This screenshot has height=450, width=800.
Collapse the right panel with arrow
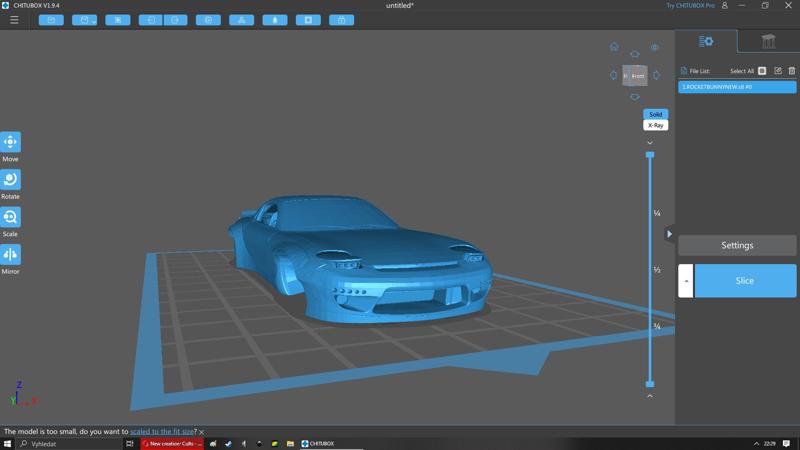click(x=669, y=234)
